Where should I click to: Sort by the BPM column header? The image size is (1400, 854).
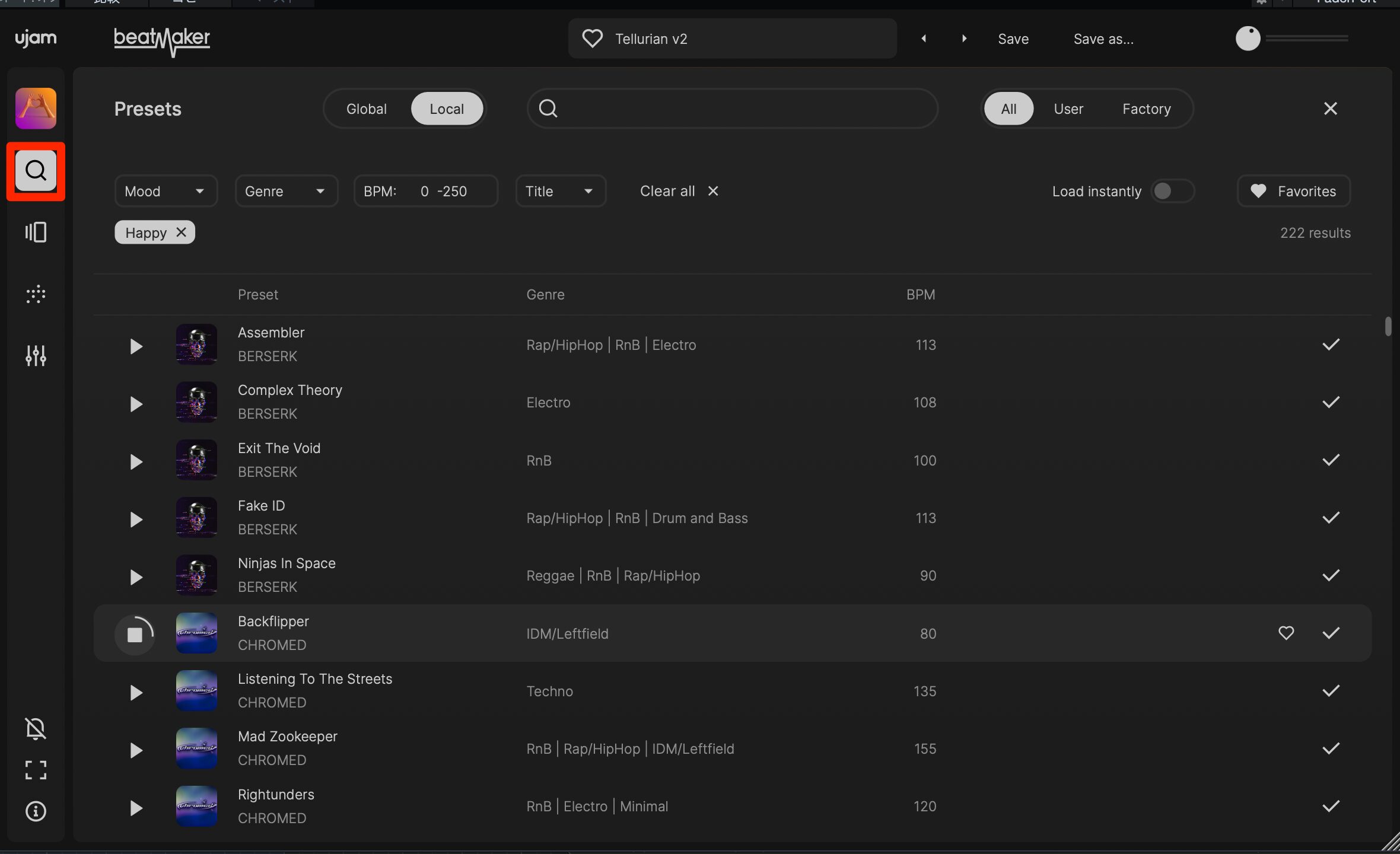click(x=920, y=295)
